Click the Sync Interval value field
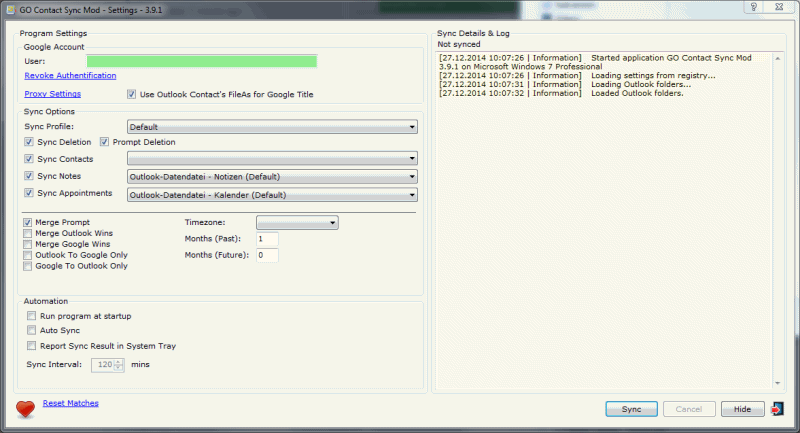The image size is (800, 433). coord(104,365)
